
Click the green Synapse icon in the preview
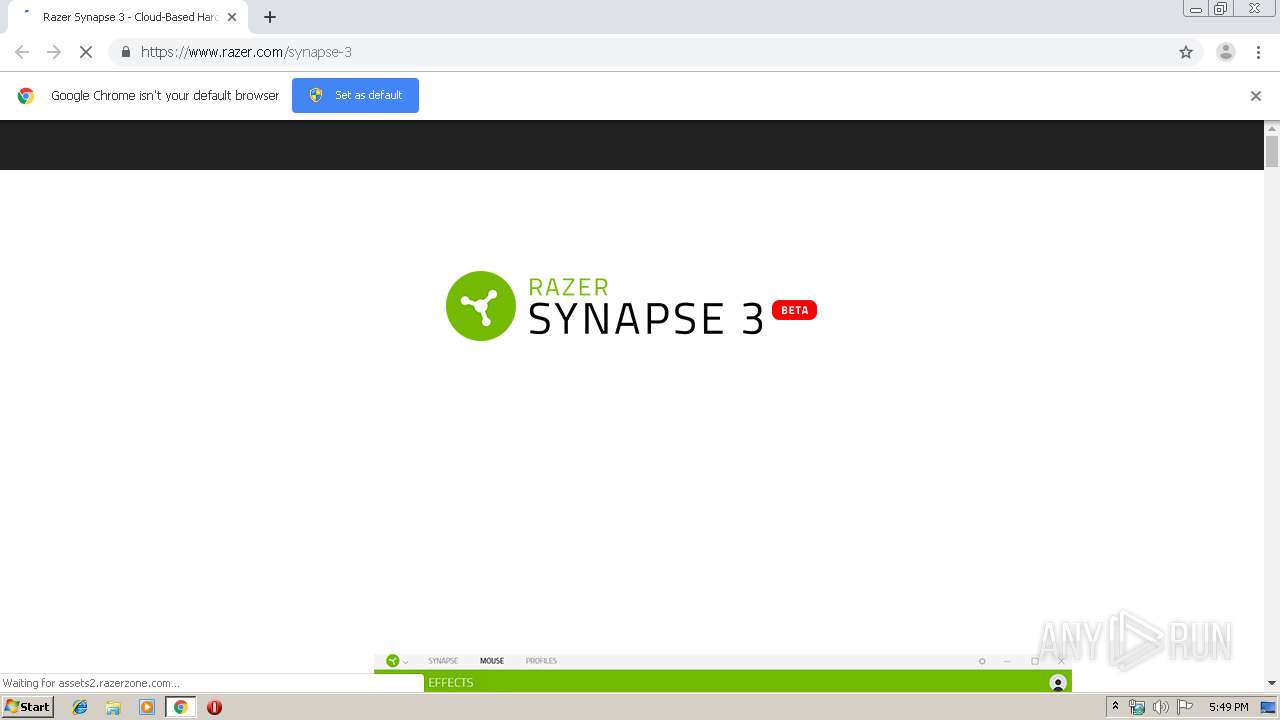[x=393, y=661]
